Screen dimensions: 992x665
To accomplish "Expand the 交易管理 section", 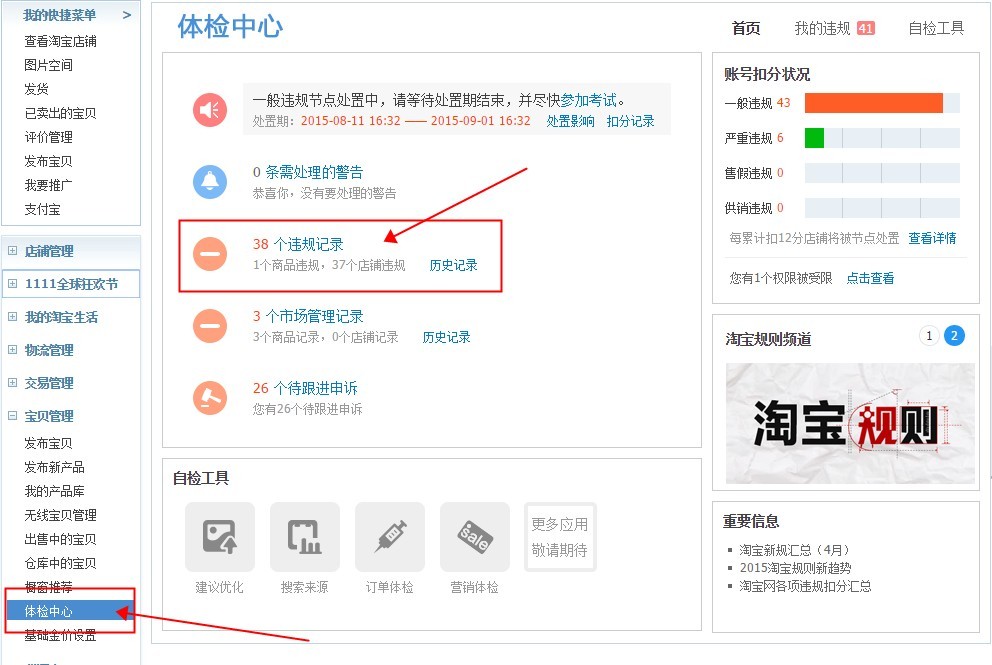I will coord(12,382).
